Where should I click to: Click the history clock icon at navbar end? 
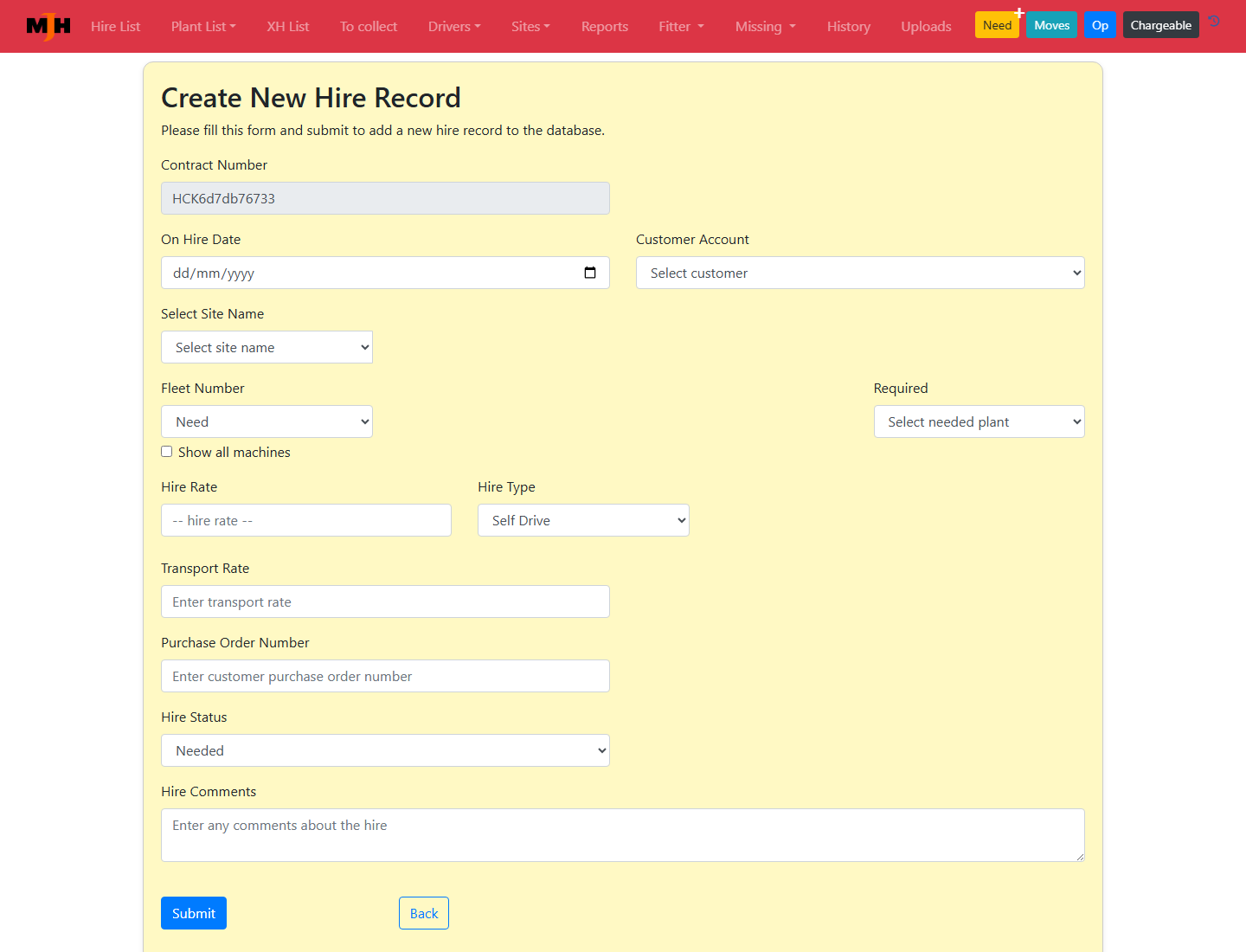pyautogui.click(x=1215, y=22)
